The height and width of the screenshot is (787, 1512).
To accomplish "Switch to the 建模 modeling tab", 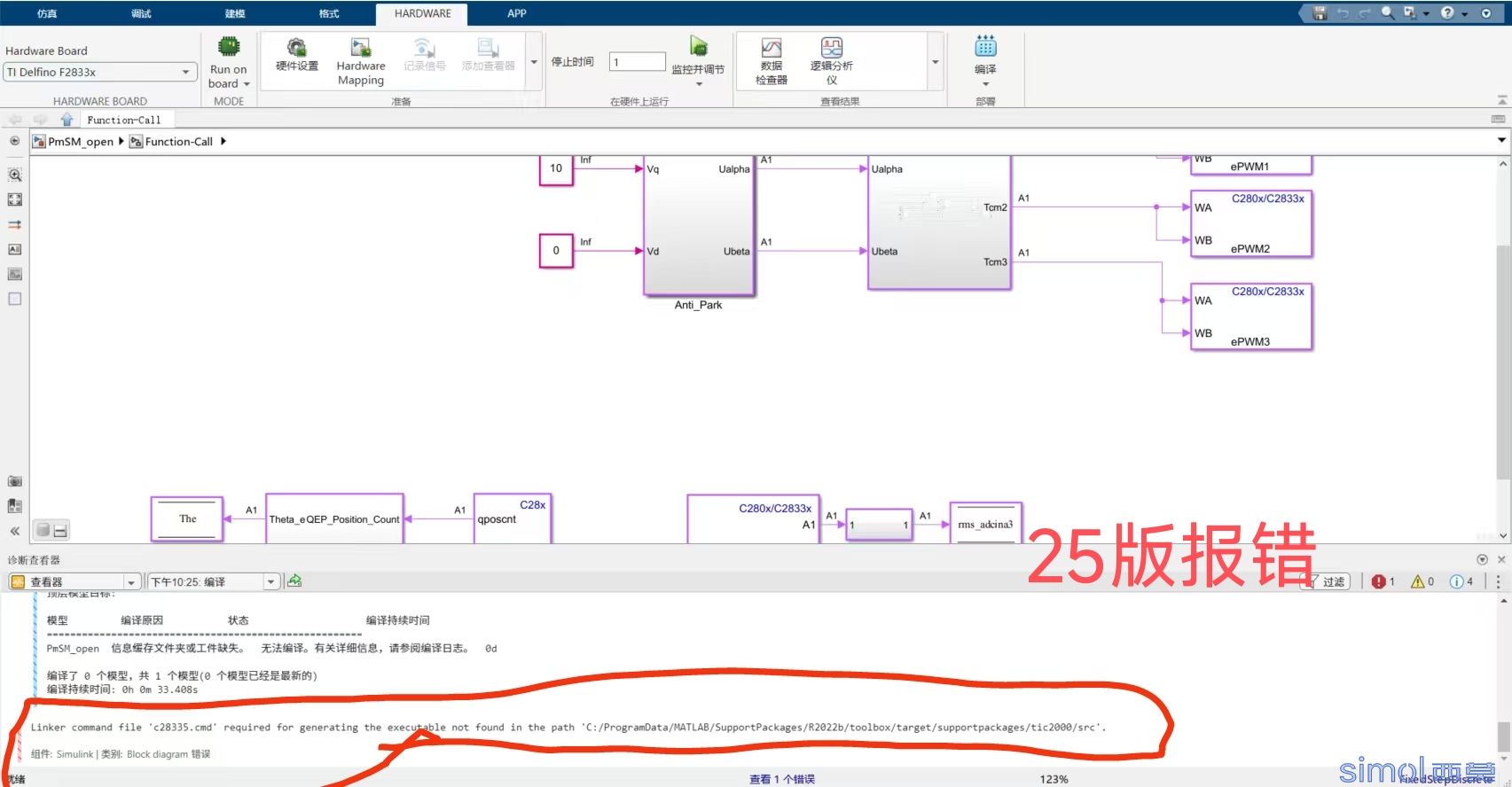I will (235, 13).
